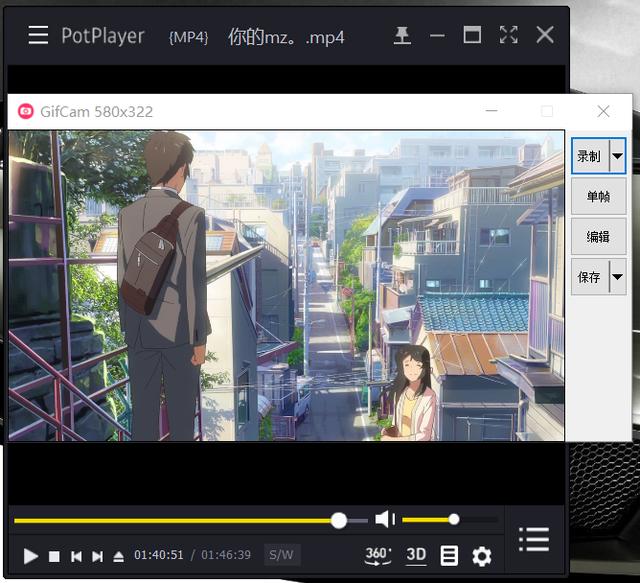Save the GIF with 保存 button
This screenshot has height=583, width=640.
click(x=590, y=277)
